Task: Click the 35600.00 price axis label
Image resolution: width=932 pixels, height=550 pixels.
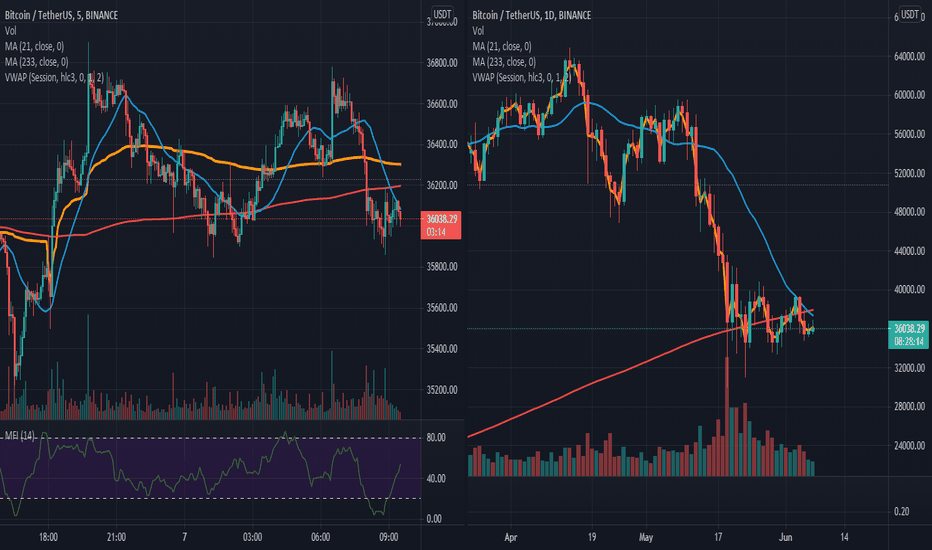Action: point(442,308)
